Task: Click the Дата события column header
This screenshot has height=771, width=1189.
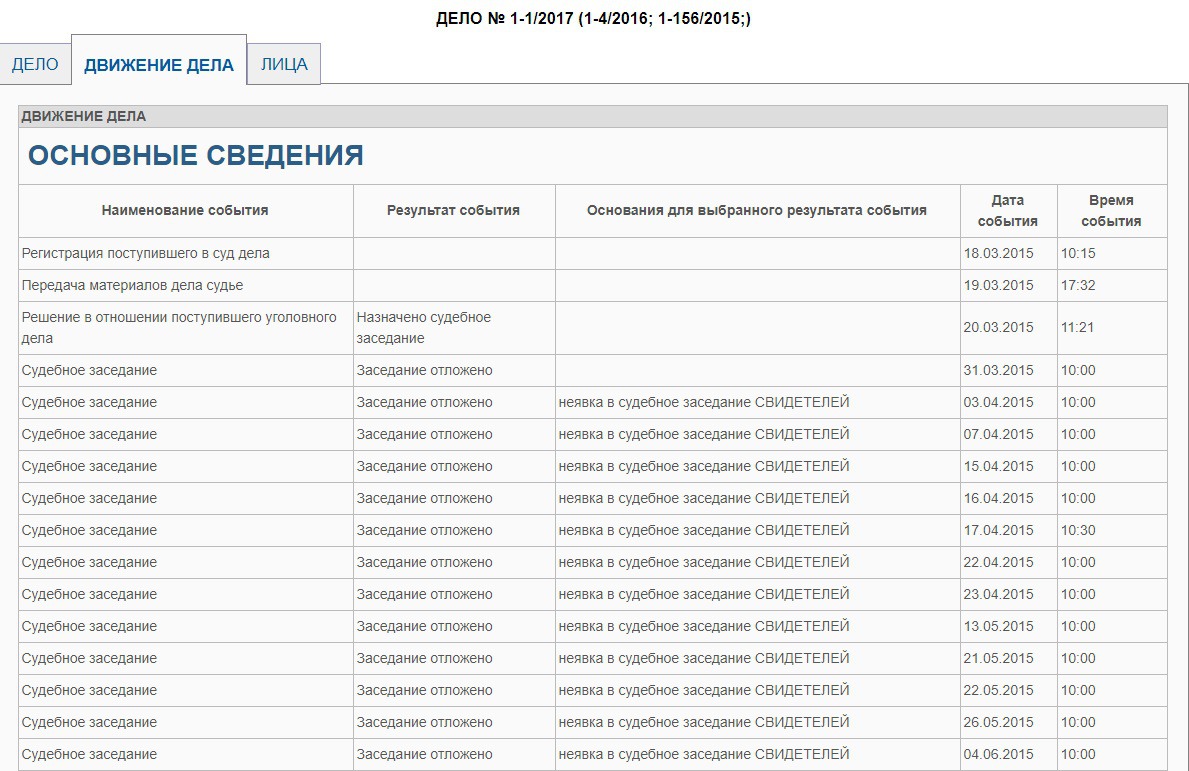Action: (1007, 211)
